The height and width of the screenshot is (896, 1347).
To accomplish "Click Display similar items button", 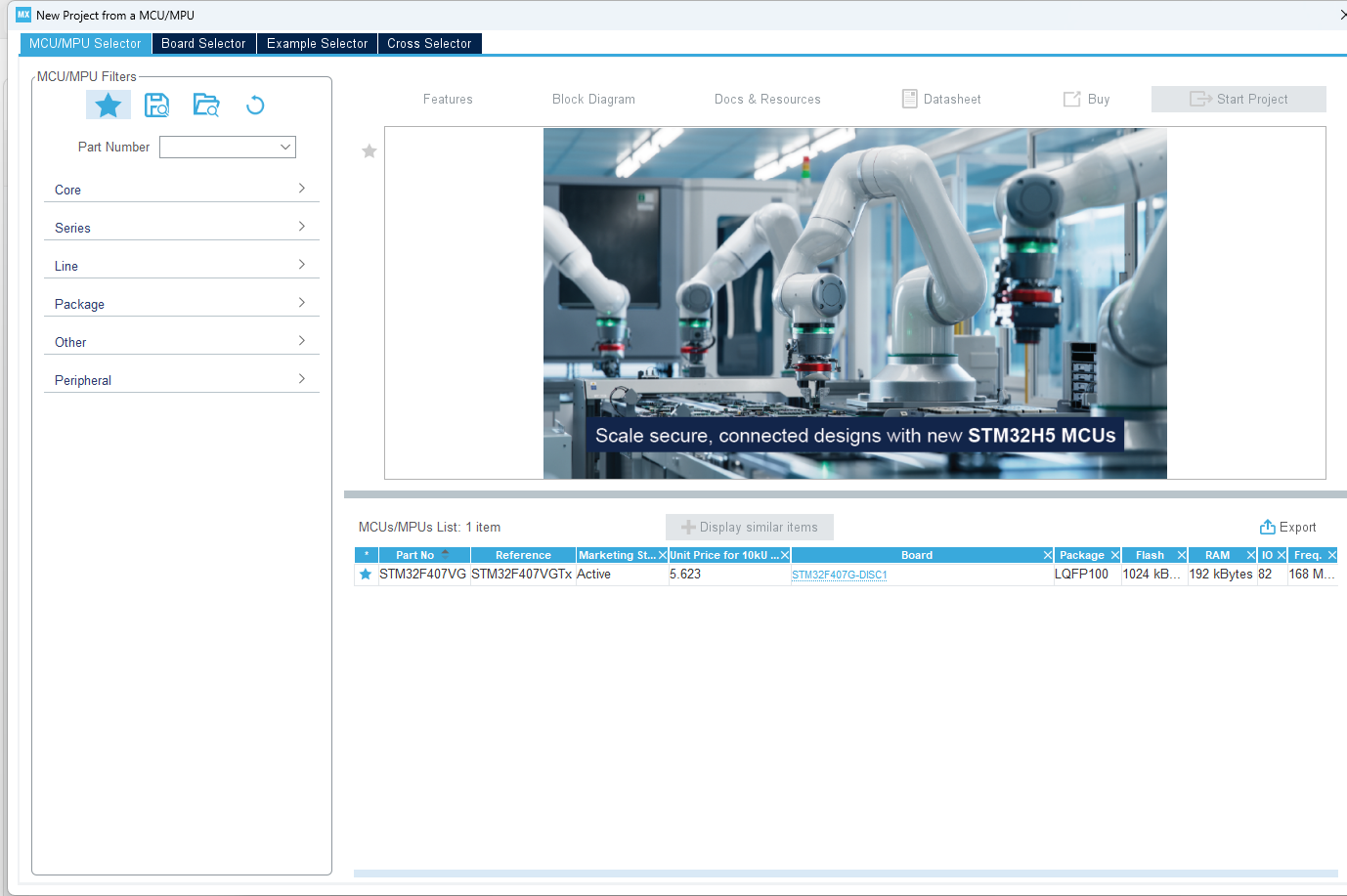I will click(750, 527).
